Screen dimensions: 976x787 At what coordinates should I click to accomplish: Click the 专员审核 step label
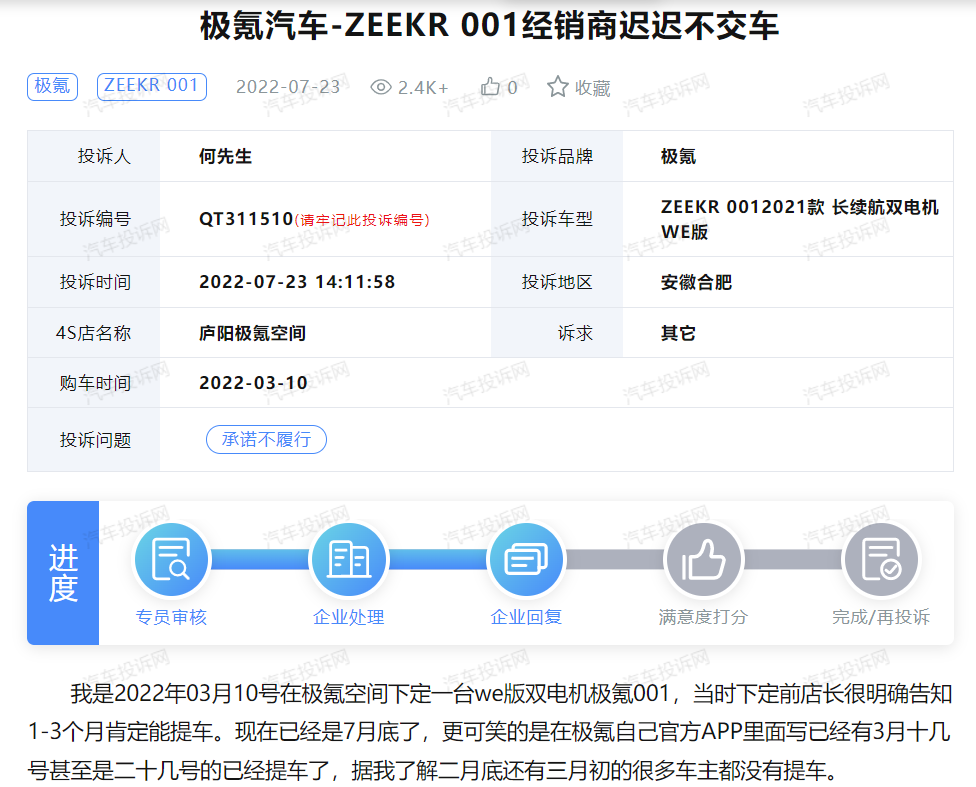[x=171, y=617]
